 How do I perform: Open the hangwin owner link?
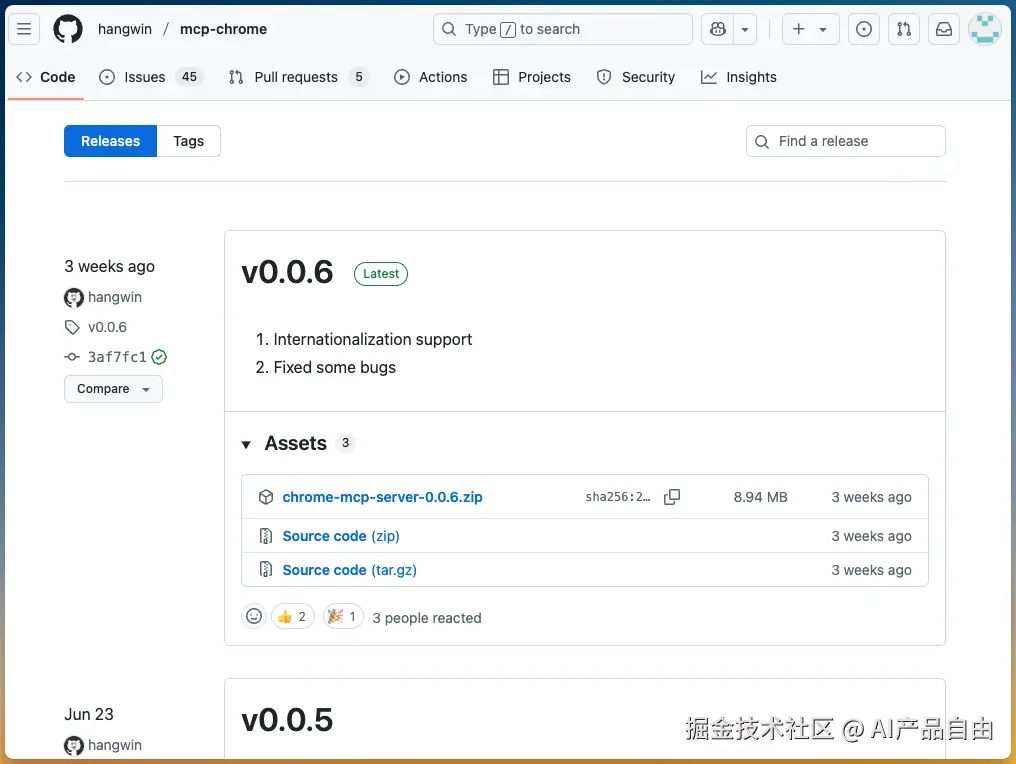click(124, 29)
